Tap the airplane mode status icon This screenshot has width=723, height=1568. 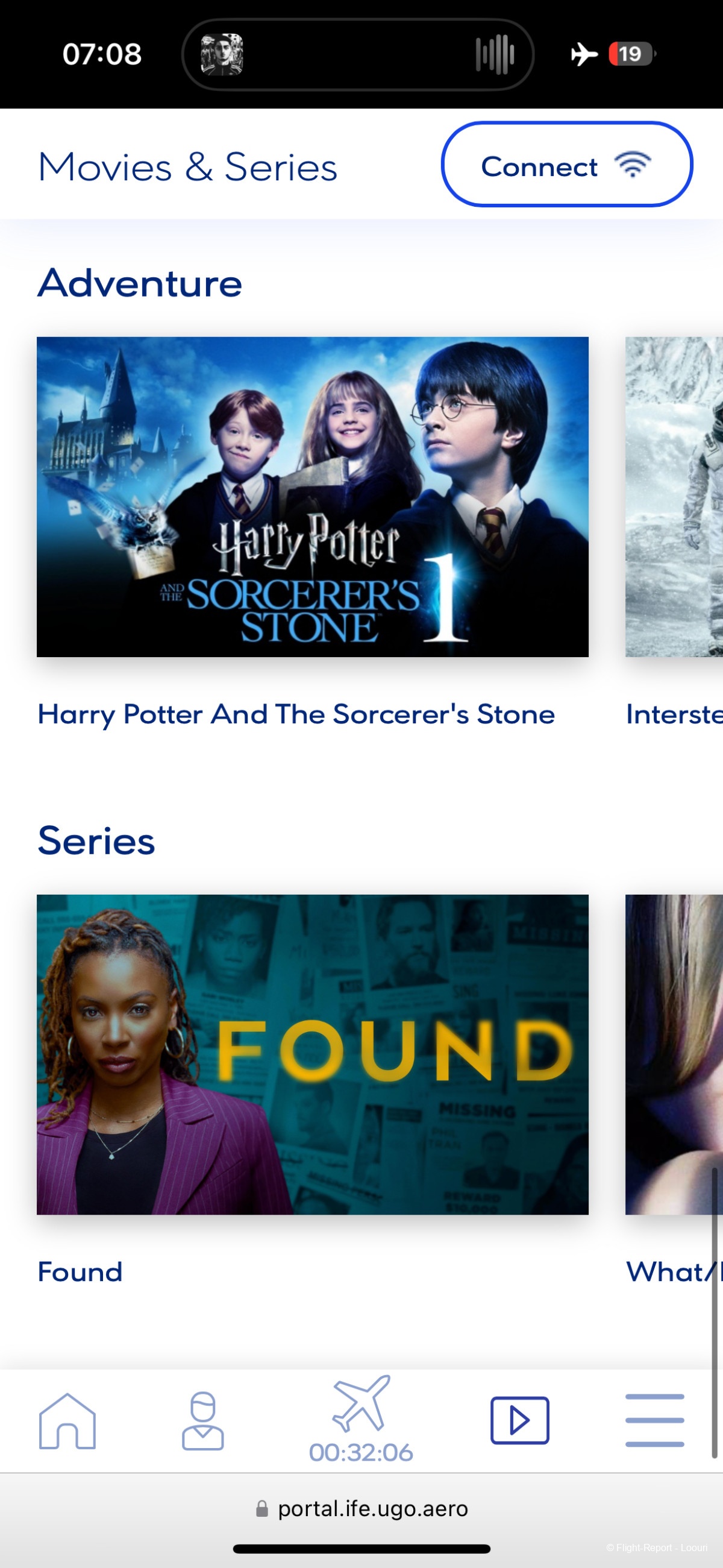point(584,54)
